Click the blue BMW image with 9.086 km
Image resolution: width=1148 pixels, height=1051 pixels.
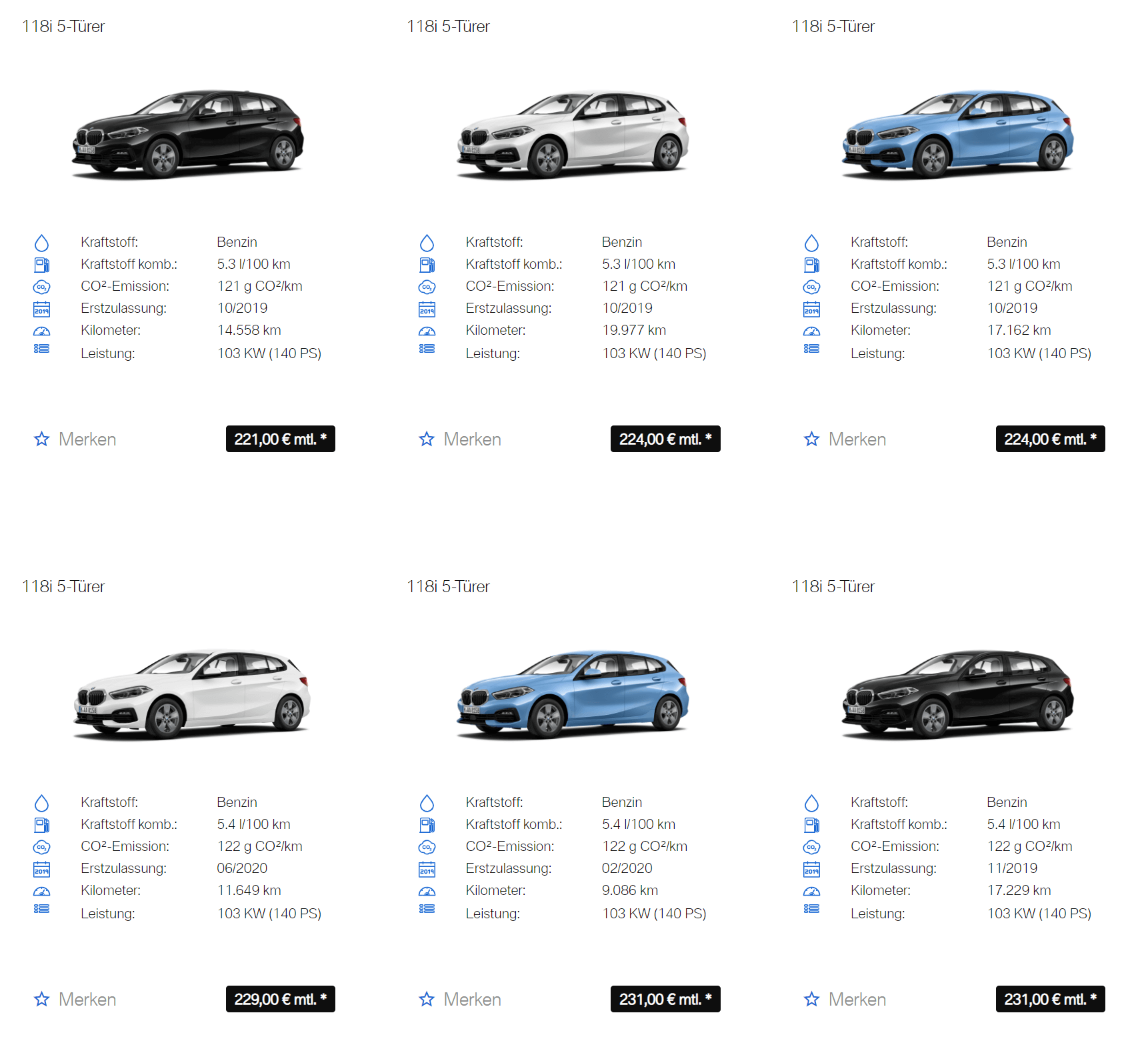coord(573,695)
